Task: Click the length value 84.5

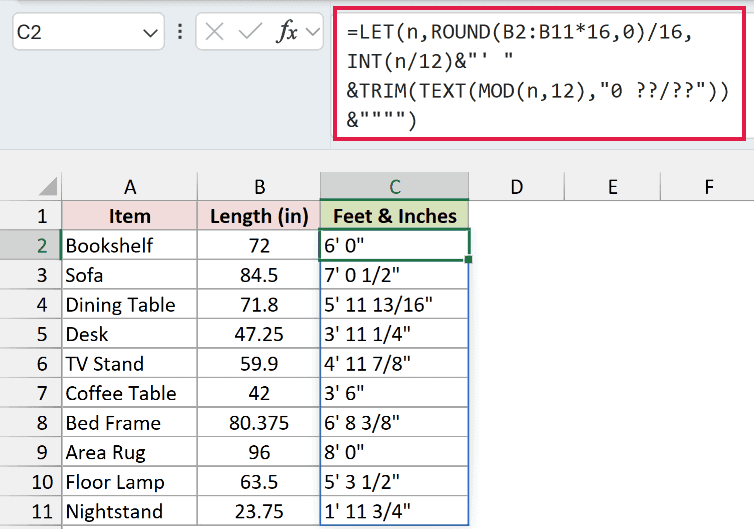Action: (259, 275)
